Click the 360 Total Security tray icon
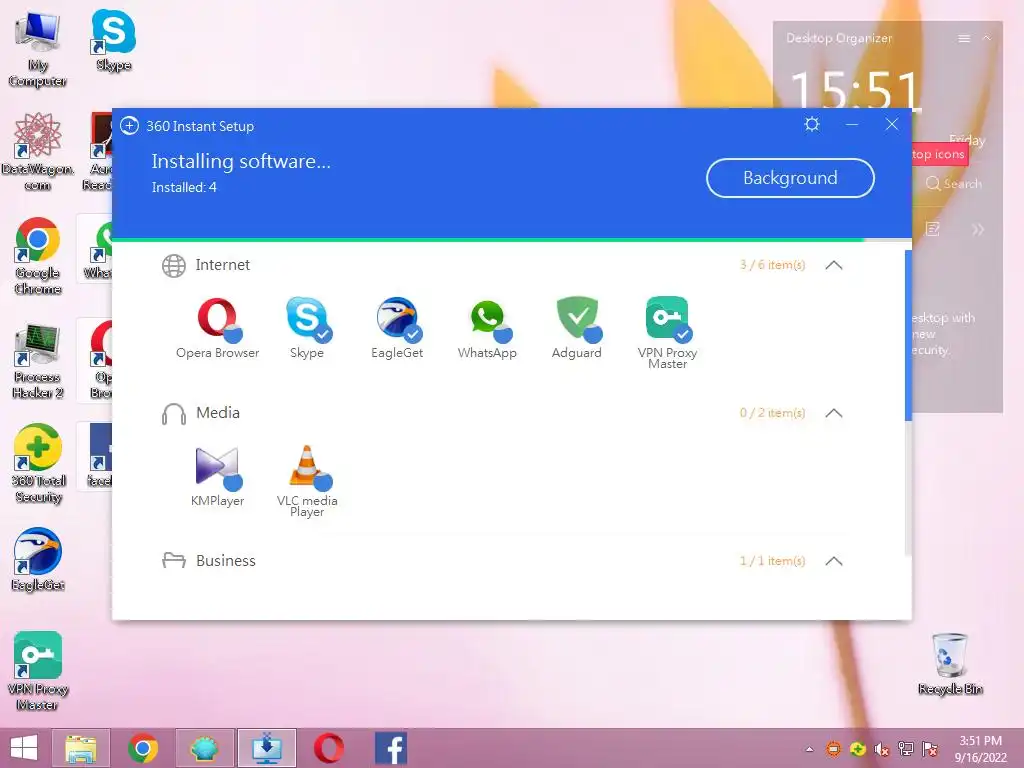The image size is (1024, 768). tap(857, 749)
